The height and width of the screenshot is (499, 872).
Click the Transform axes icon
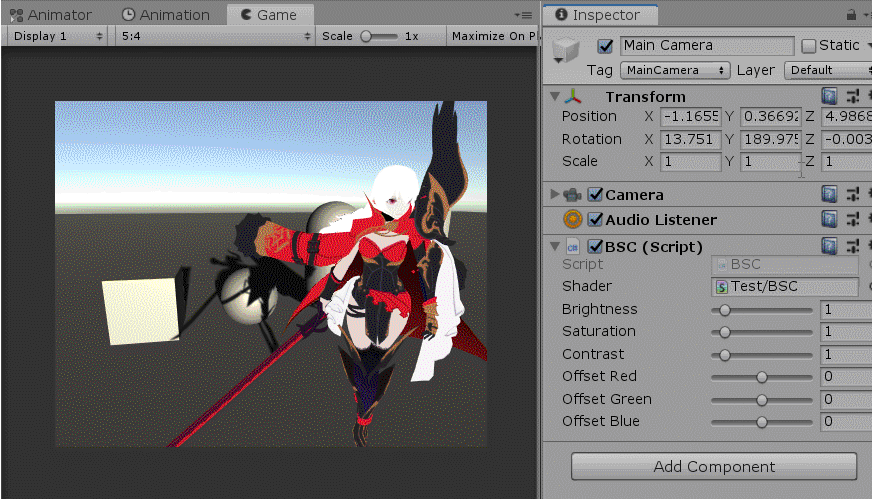(573, 97)
